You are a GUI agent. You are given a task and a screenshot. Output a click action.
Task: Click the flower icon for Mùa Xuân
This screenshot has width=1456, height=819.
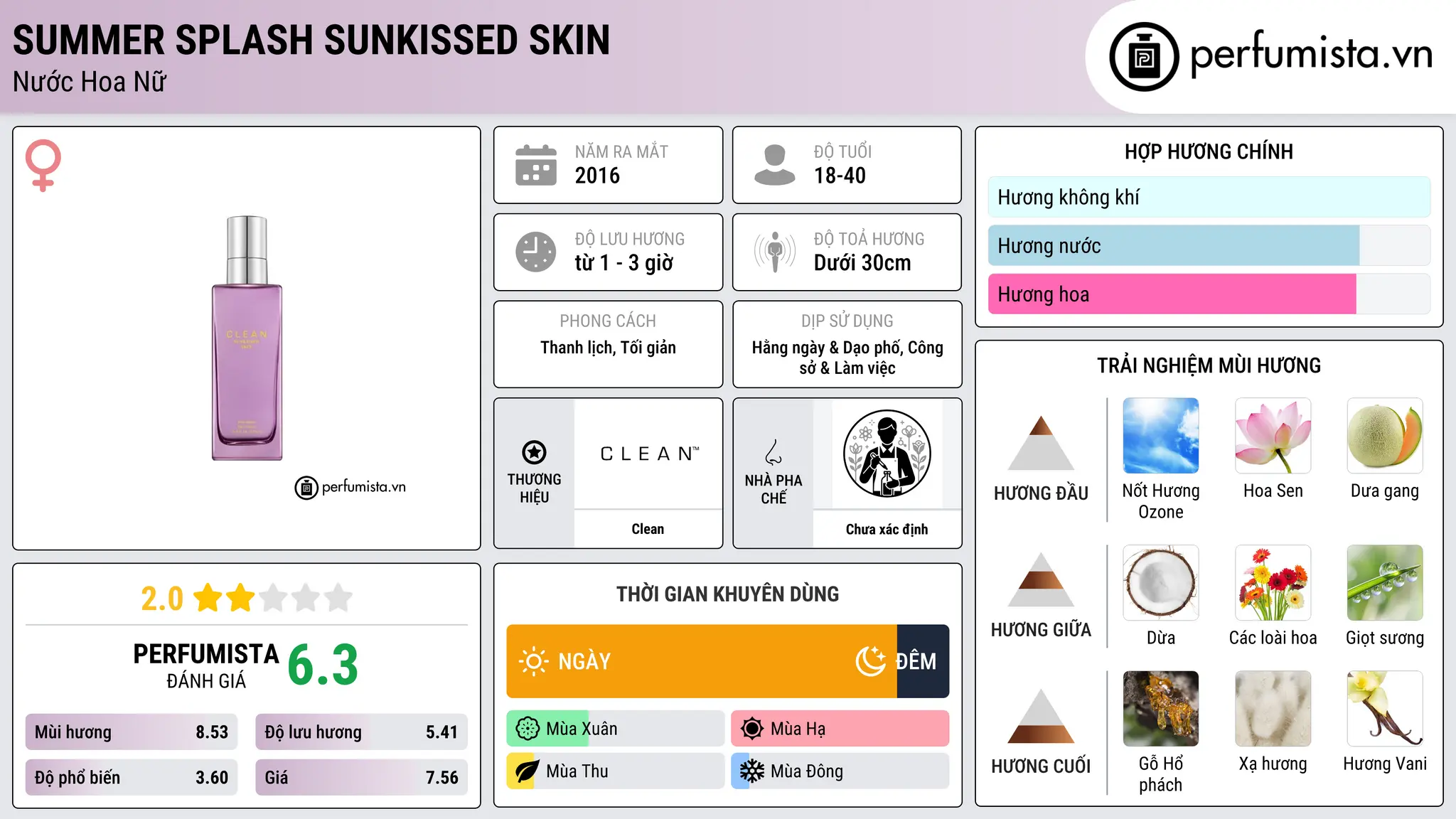pyautogui.click(x=528, y=729)
